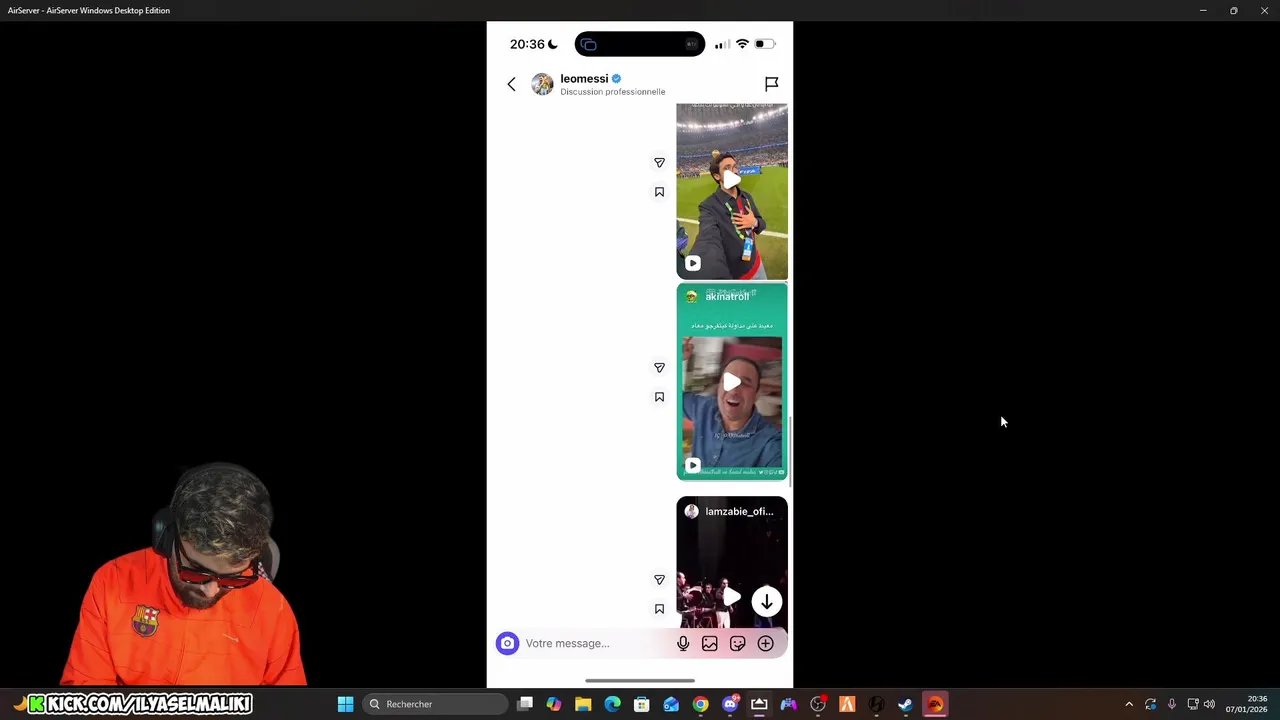Tap the plus icon in message bar
The height and width of the screenshot is (720, 1280).
click(x=765, y=644)
